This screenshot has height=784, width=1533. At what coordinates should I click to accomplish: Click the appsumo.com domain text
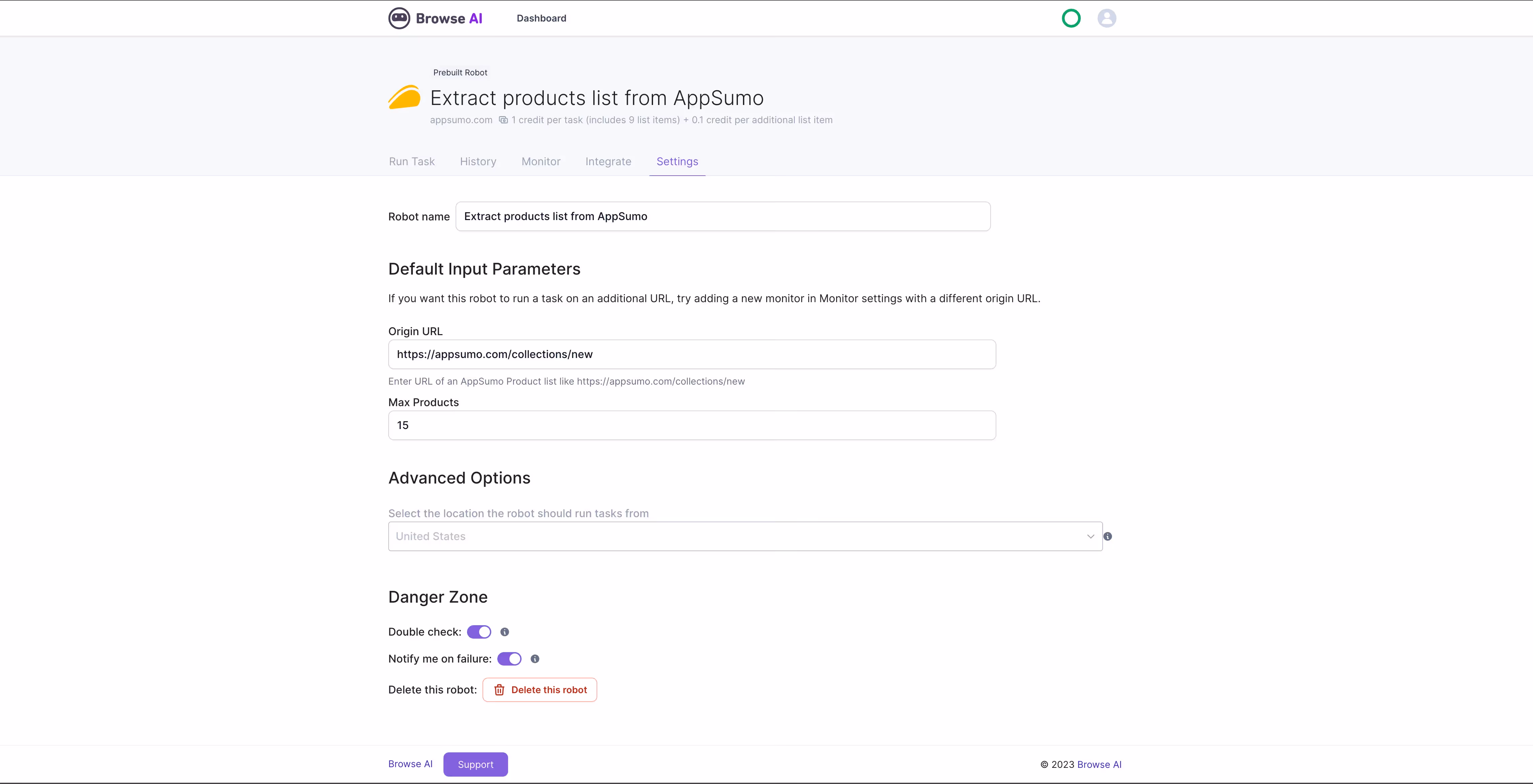point(461,120)
